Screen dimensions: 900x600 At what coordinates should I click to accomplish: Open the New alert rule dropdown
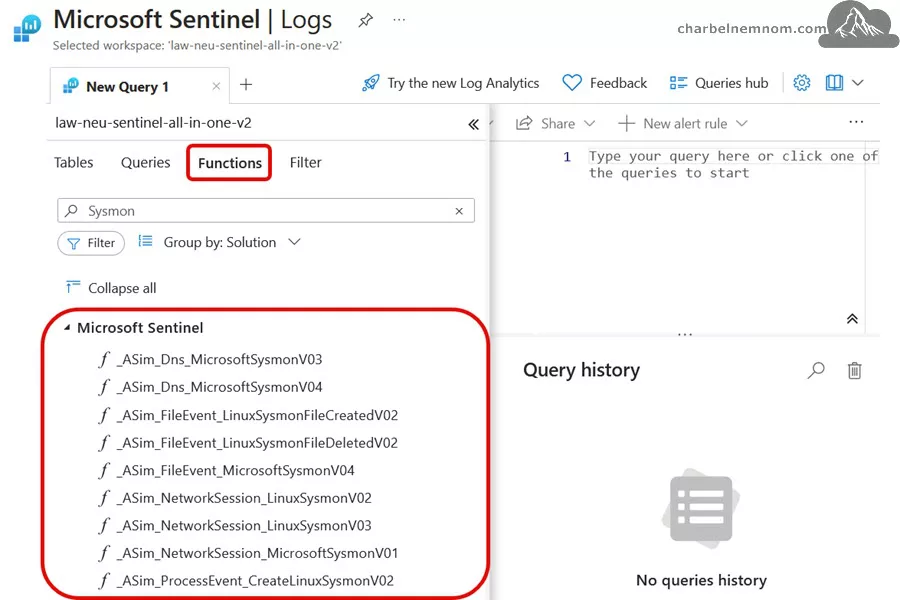click(683, 123)
